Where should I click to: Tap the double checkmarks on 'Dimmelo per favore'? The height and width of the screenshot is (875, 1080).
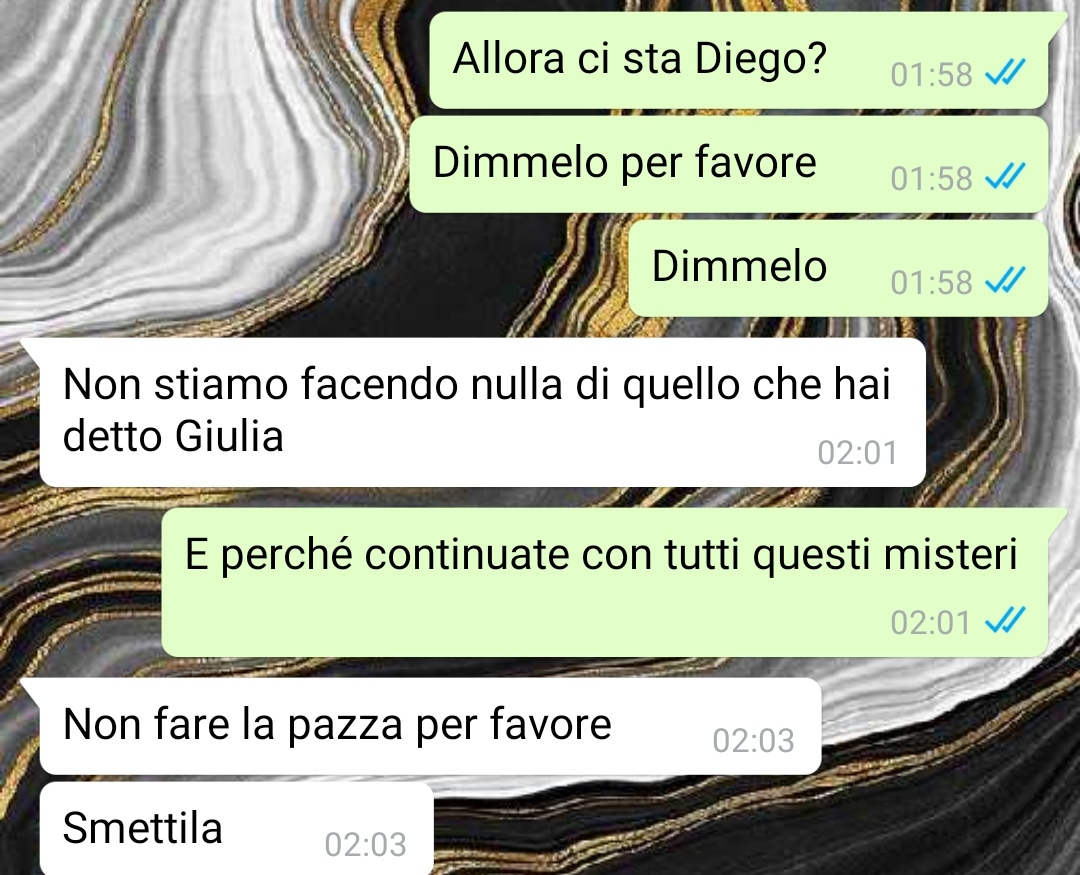[x=1005, y=176]
